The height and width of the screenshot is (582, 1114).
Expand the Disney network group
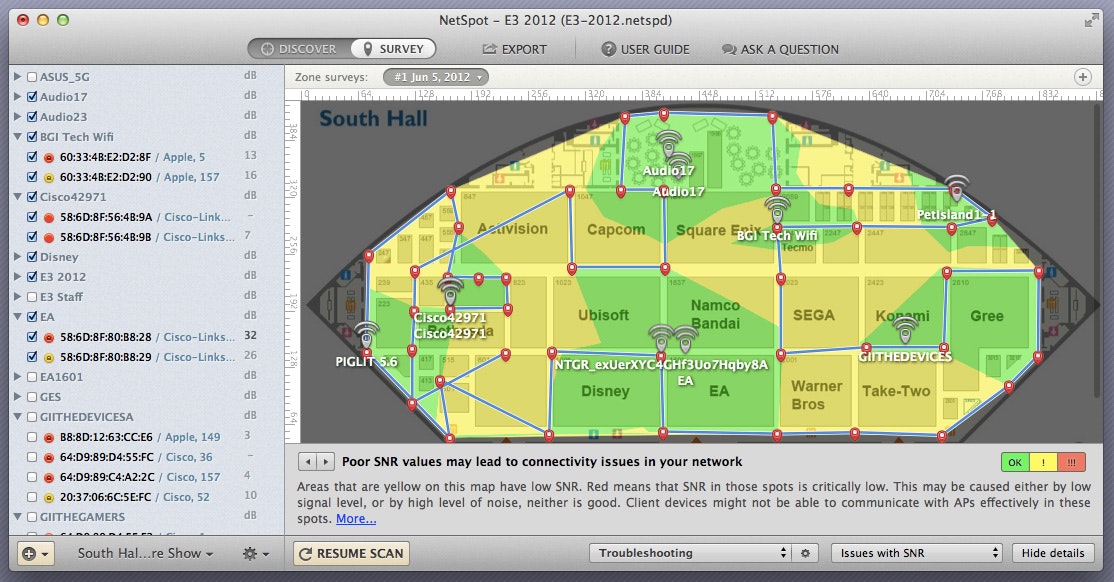coord(17,257)
